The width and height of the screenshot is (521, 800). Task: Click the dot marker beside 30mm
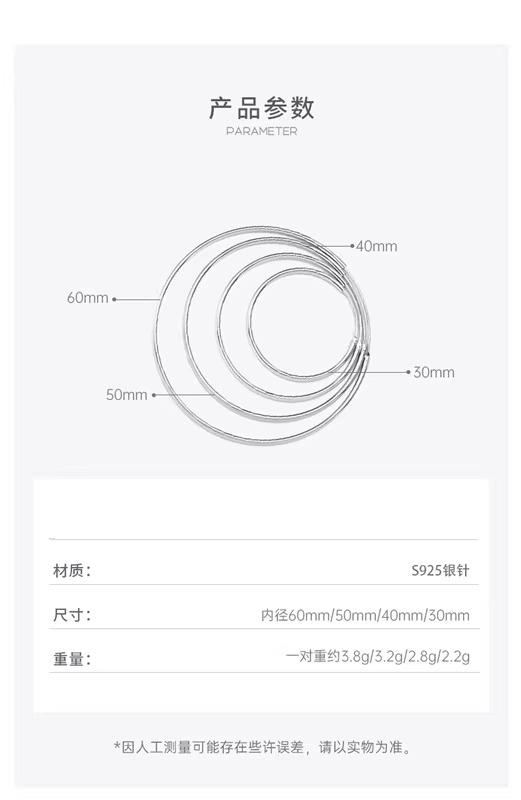pos(408,372)
